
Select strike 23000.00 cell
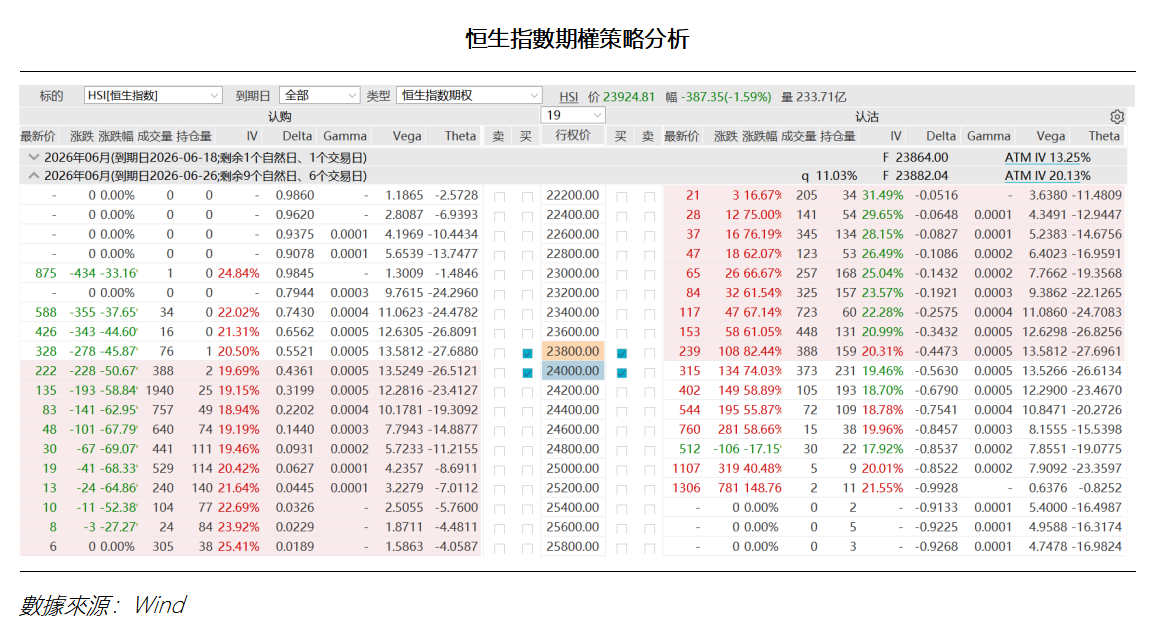pyautogui.click(x=573, y=273)
